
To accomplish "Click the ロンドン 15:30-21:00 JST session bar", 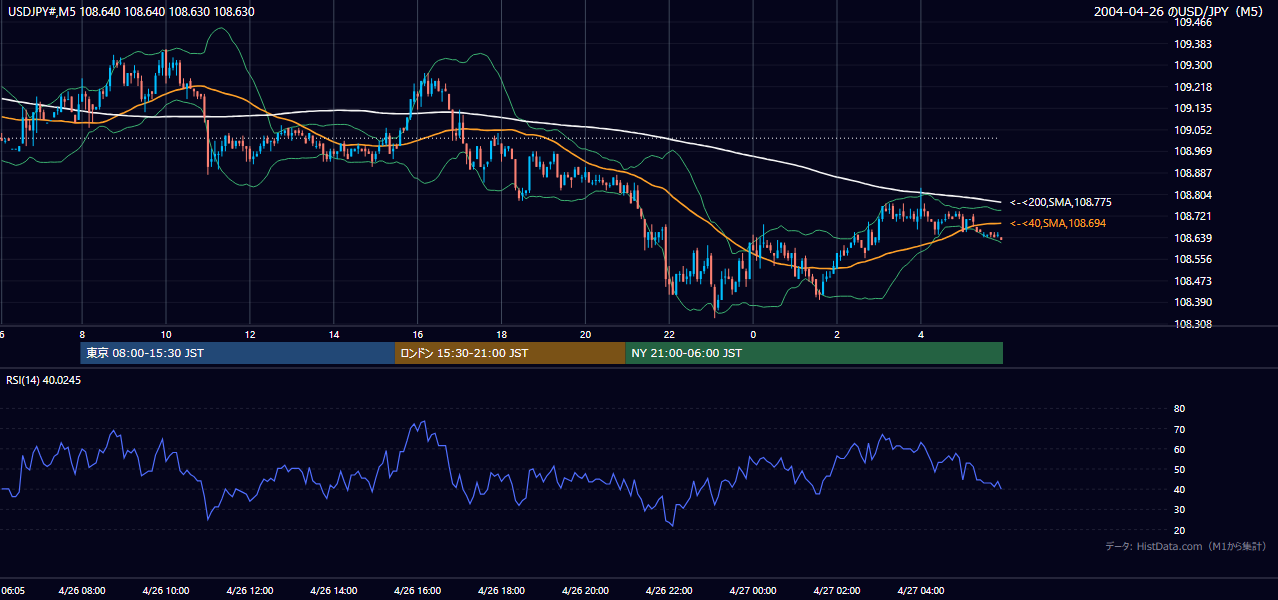I will 510,353.
